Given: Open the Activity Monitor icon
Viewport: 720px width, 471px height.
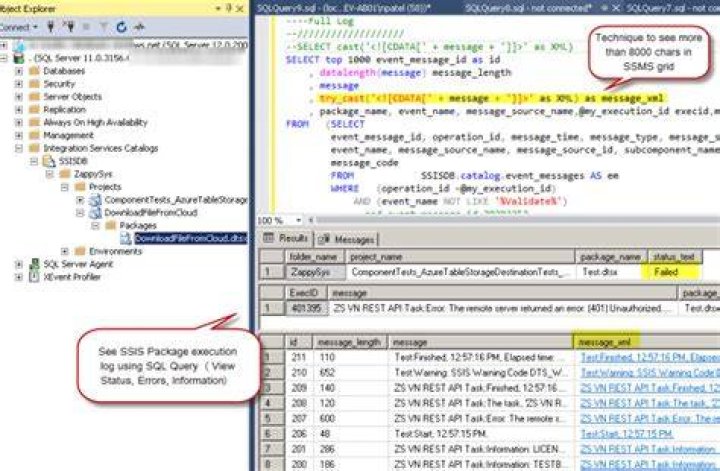Looking at the screenshot, I should pyautogui.click(x=139, y=27).
